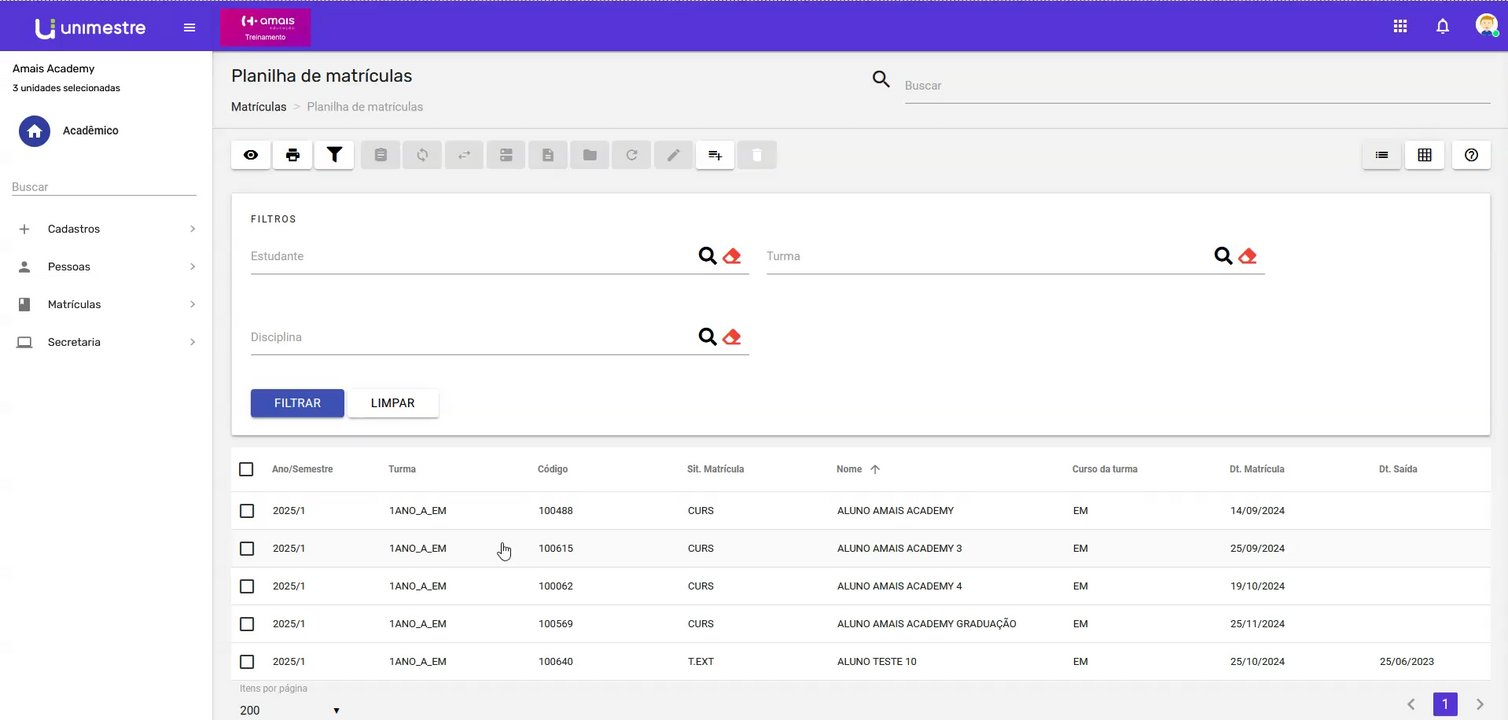Click the next page arrow
1508x720 pixels.
pyautogui.click(x=1481, y=704)
